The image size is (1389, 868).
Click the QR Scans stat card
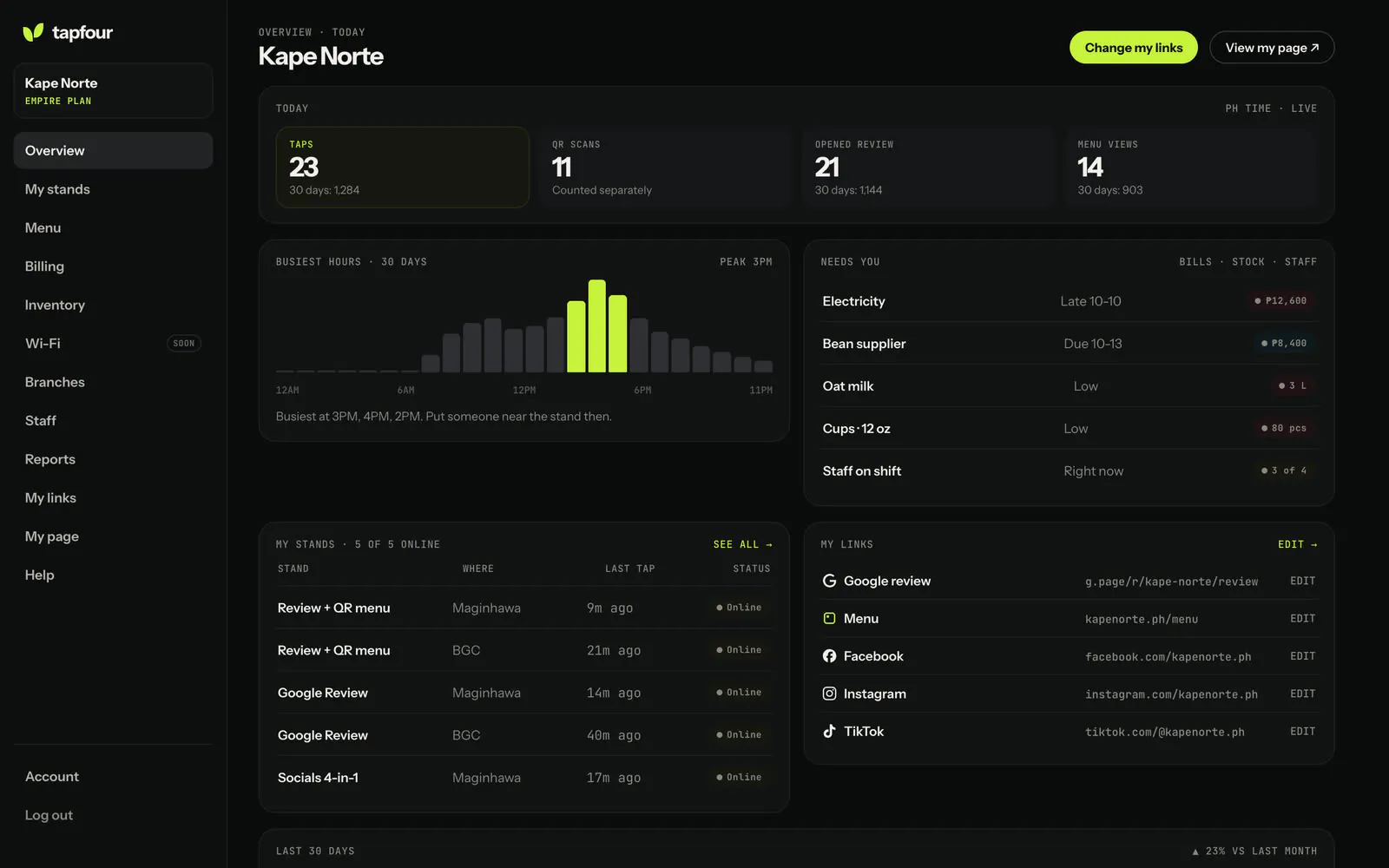click(665, 168)
